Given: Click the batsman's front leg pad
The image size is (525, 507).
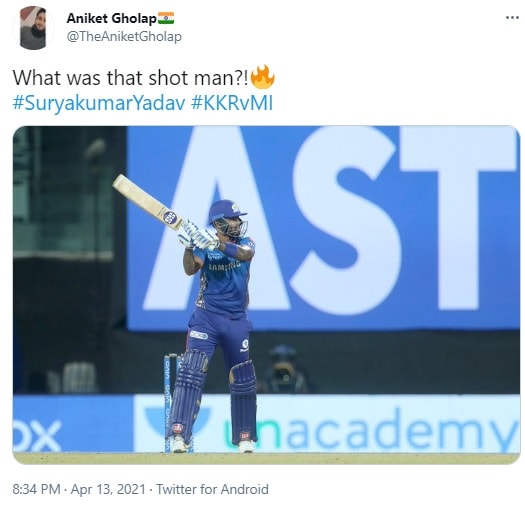Looking at the screenshot, I should tap(243, 402).
